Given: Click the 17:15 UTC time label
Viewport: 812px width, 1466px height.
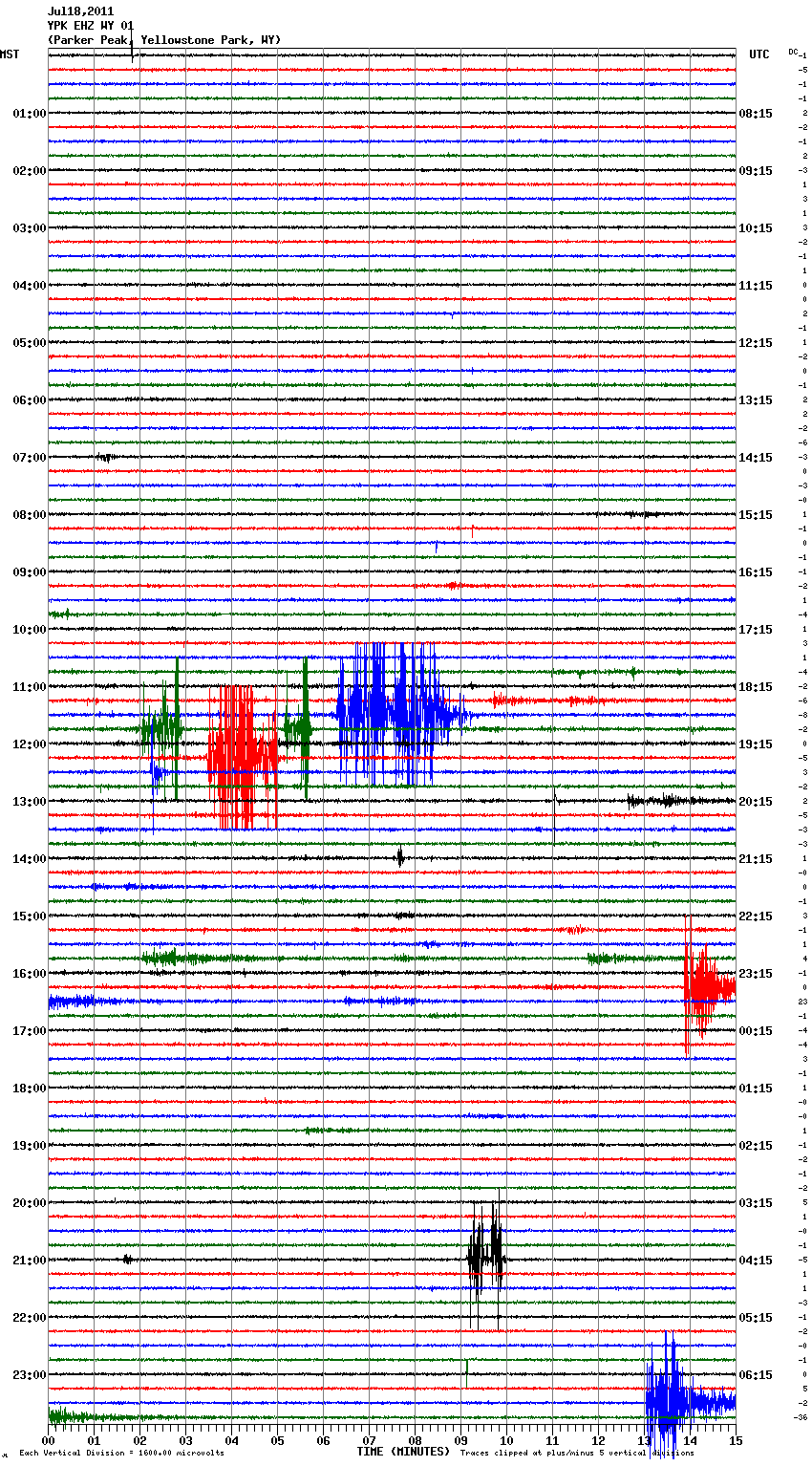Looking at the screenshot, I should point(756,630).
